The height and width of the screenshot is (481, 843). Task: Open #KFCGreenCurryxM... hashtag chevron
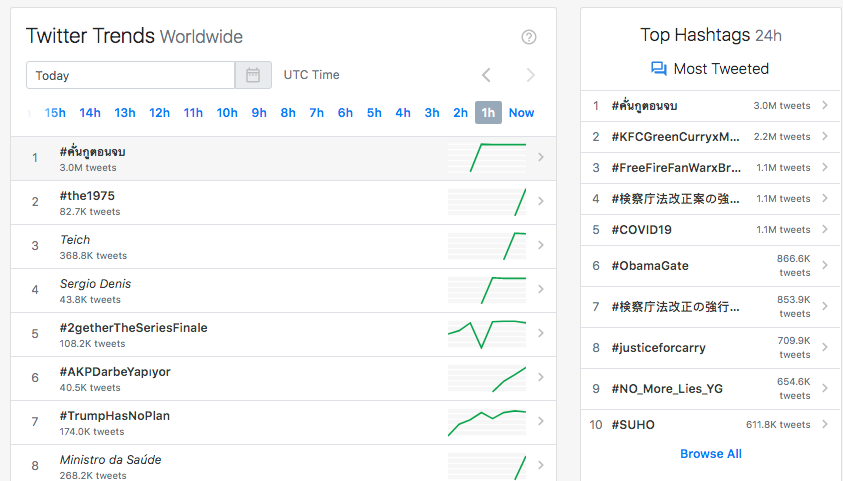click(825, 137)
